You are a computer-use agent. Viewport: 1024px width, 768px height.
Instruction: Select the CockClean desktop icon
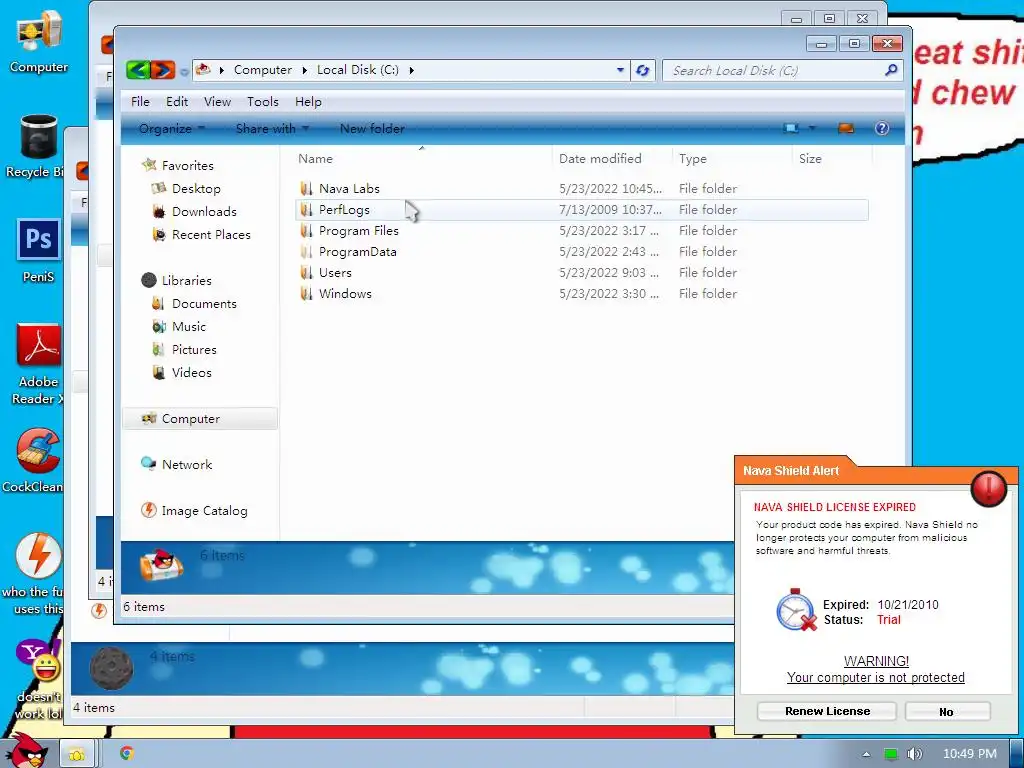pyautogui.click(x=34, y=460)
